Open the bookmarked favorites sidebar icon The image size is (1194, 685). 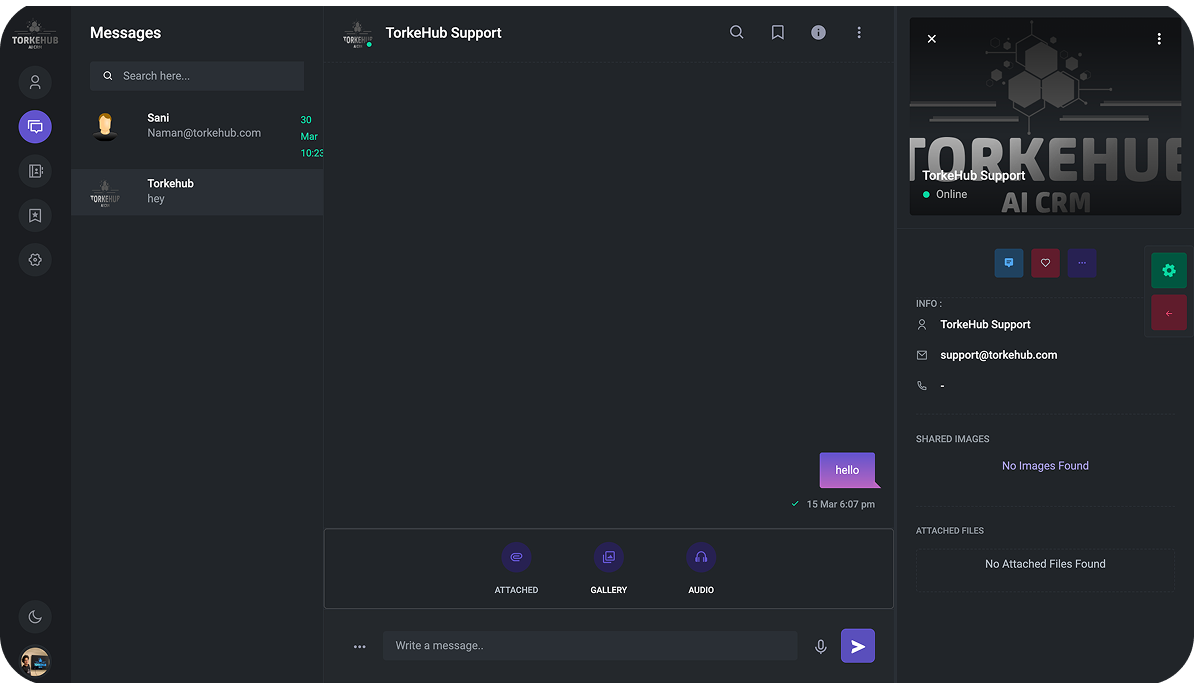[x=35, y=215]
